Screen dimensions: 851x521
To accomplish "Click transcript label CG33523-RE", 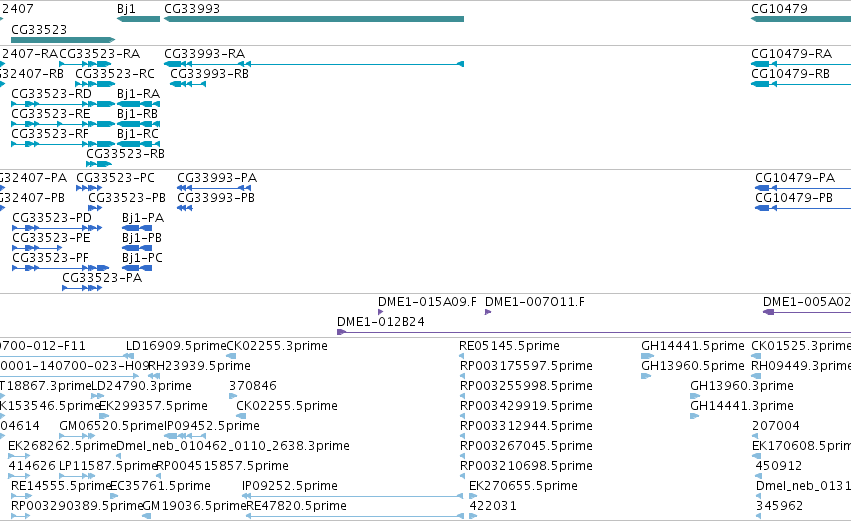I will [x=51, y=113].
